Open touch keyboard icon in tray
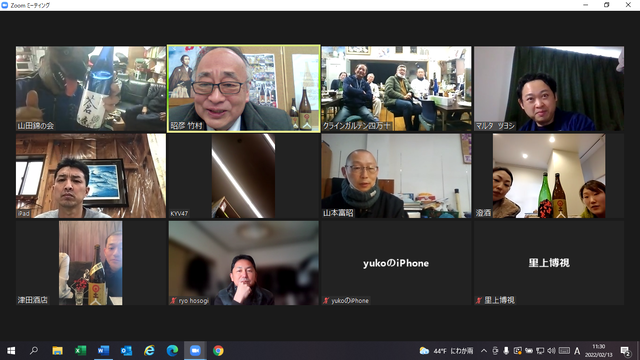The height and width of the screenshot is (360, 640). point(564,351)
